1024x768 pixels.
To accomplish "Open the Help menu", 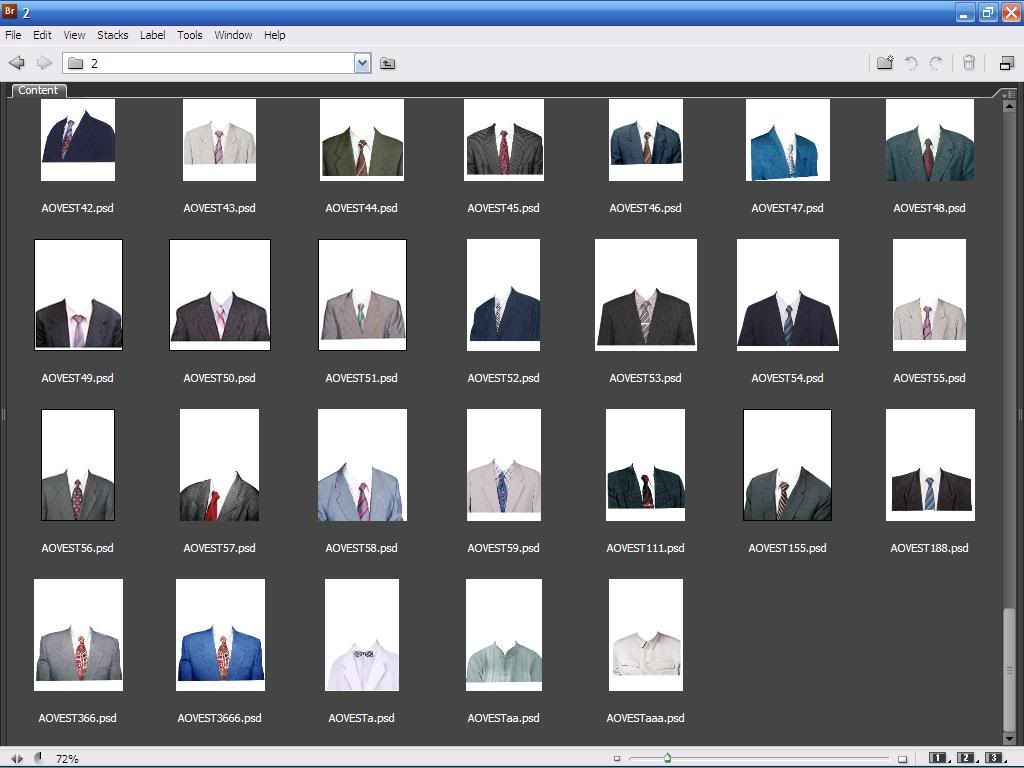I will point(274,35).
